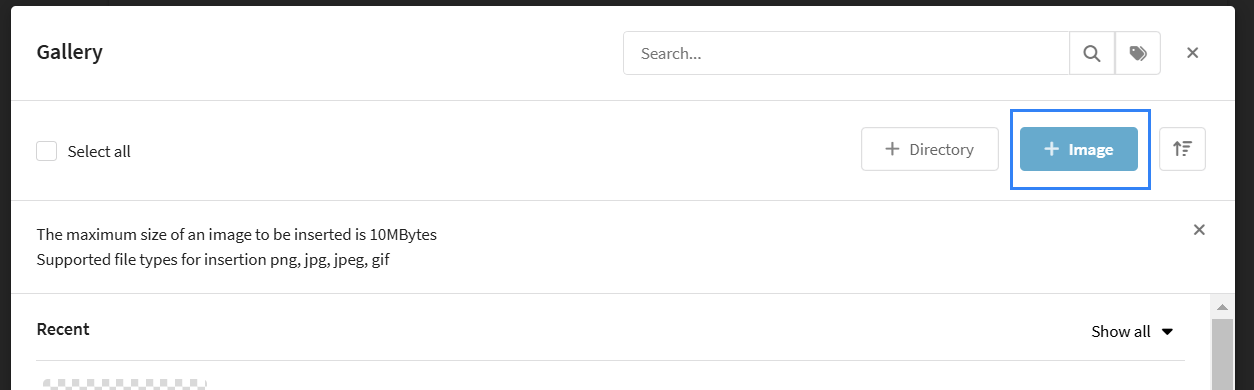Click the plus icon on Directory
The width and height of the screenshot is (1254, 390).
coord(892,149)
